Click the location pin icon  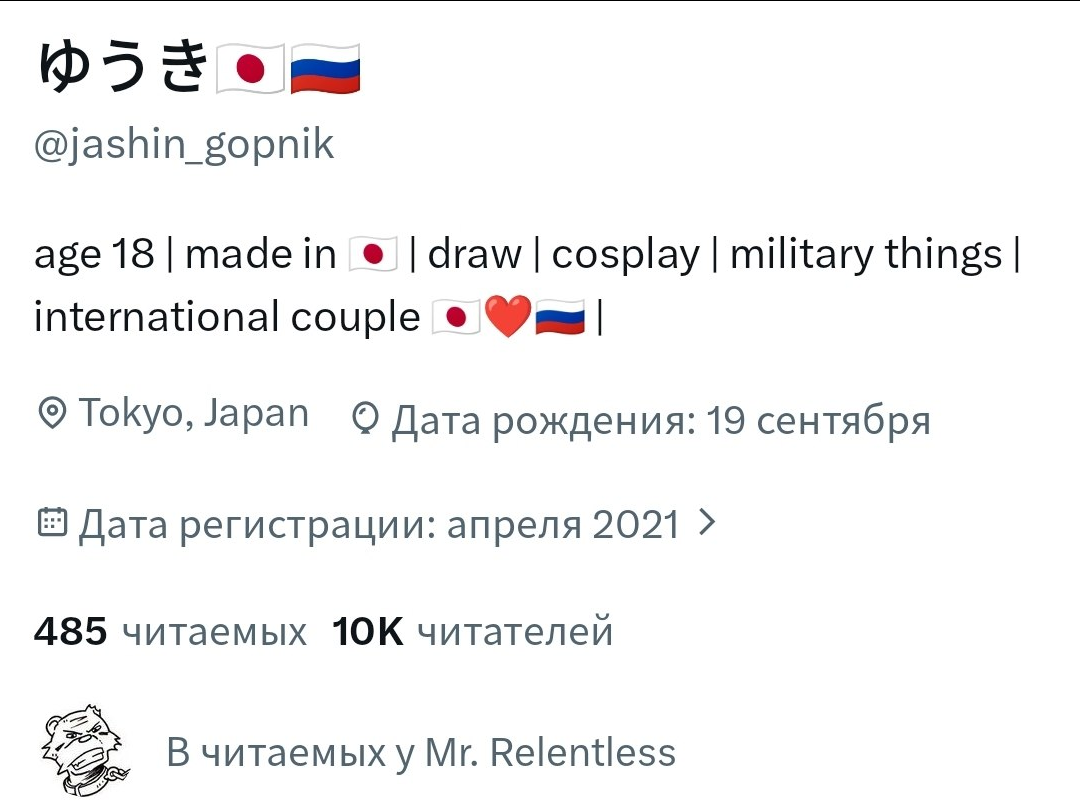[52, 413]
